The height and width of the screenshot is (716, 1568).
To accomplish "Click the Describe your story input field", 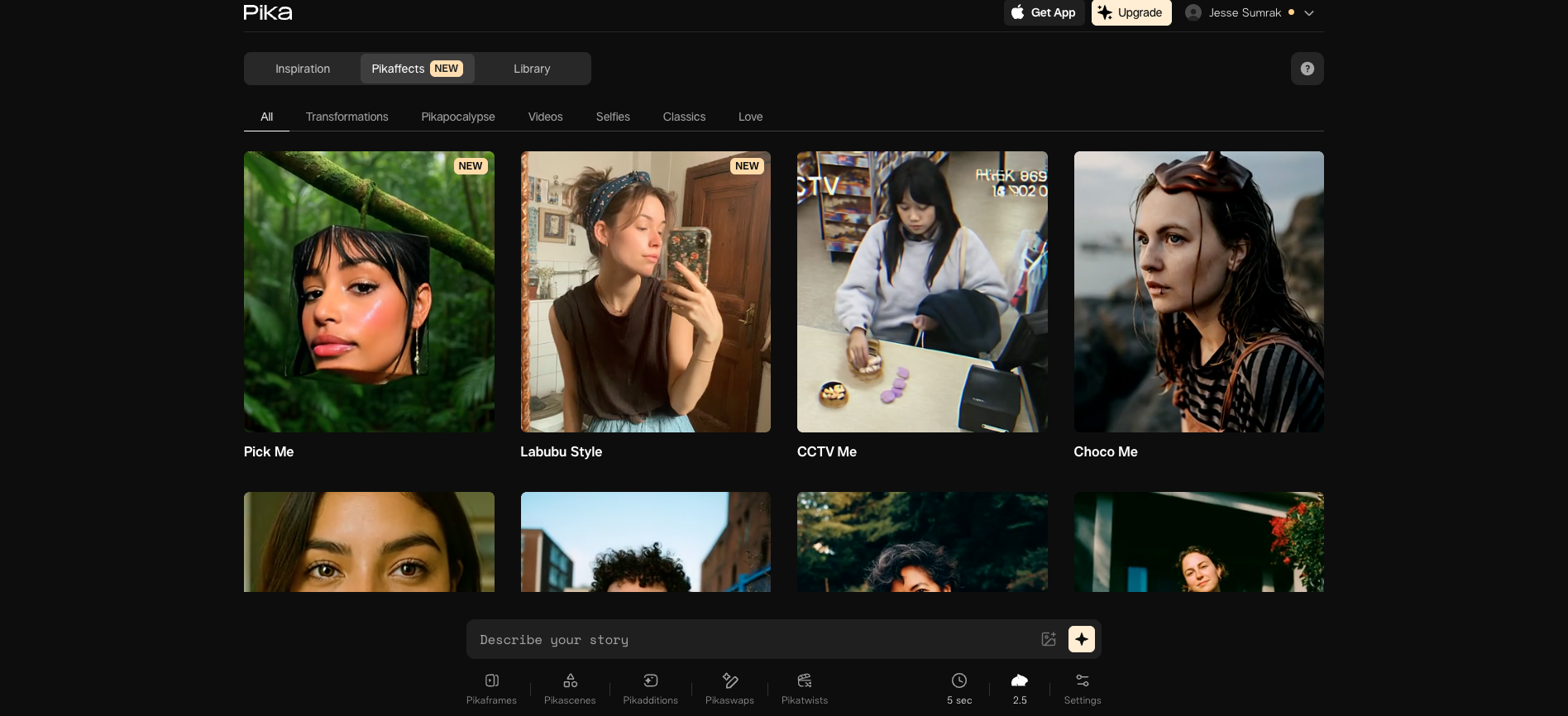I will pyautogui.click(x=744, y=639).
